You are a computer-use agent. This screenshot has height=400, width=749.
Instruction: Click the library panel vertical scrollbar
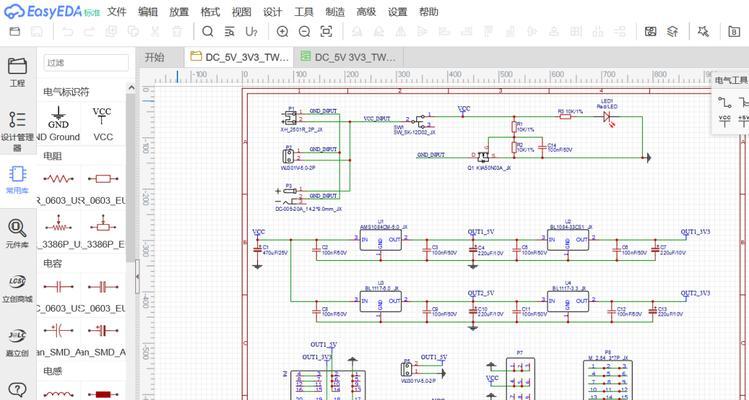point(131,177)
